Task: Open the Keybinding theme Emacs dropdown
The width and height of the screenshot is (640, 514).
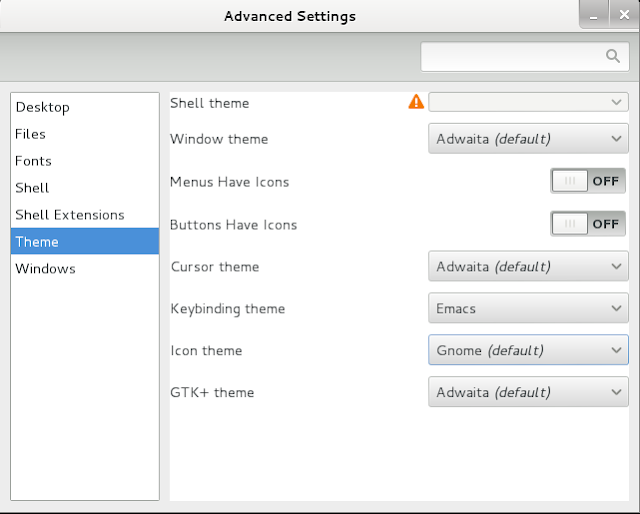Action: (528, 308)
